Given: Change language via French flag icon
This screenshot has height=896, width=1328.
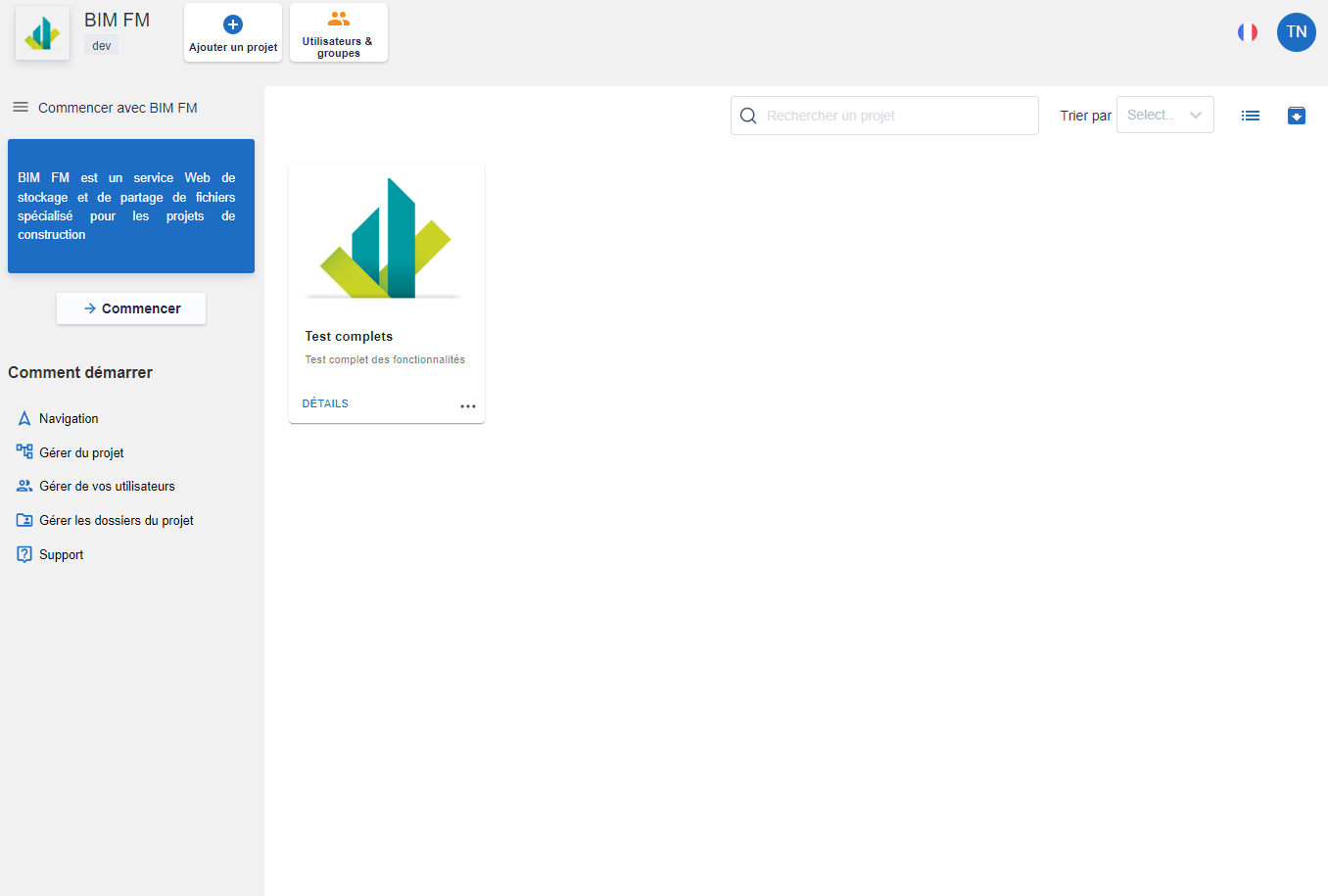Looking at the screenshot, I should 1247,32.
